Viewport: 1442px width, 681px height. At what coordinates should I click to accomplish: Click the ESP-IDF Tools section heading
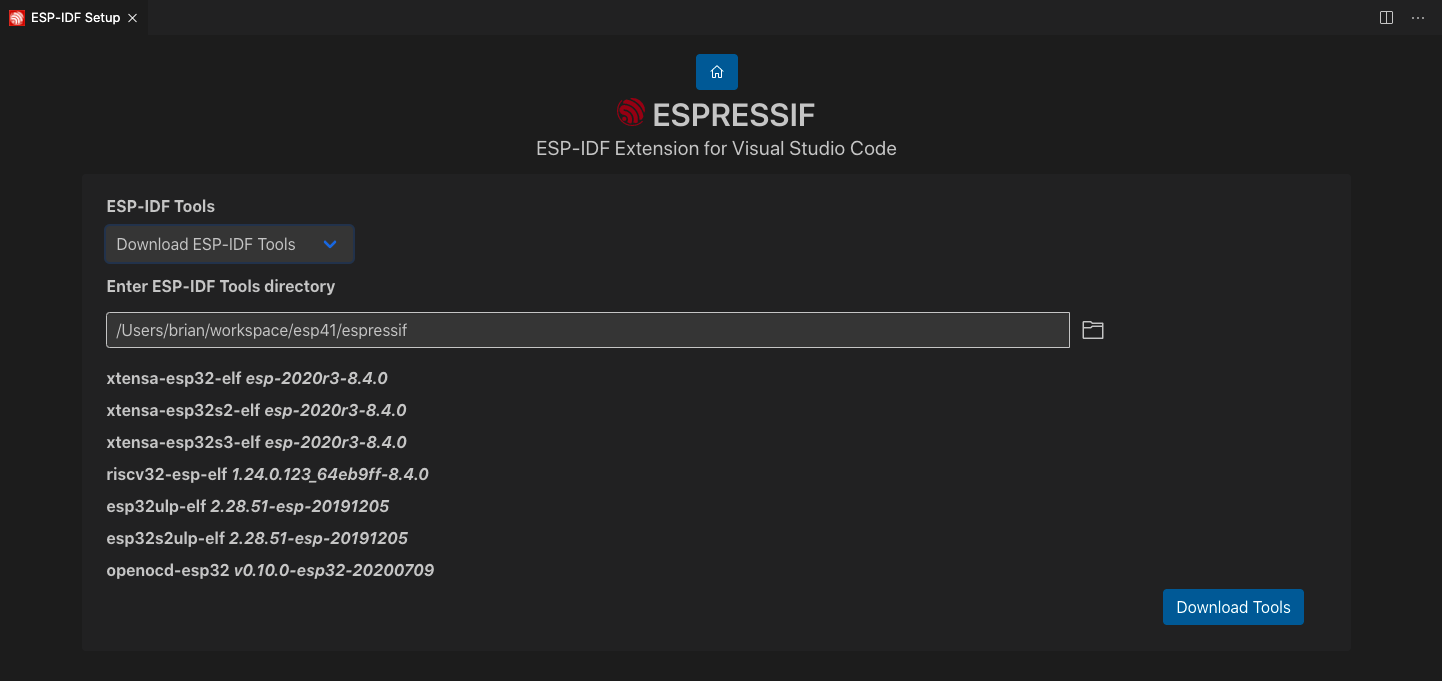click(x=160, y=206)
